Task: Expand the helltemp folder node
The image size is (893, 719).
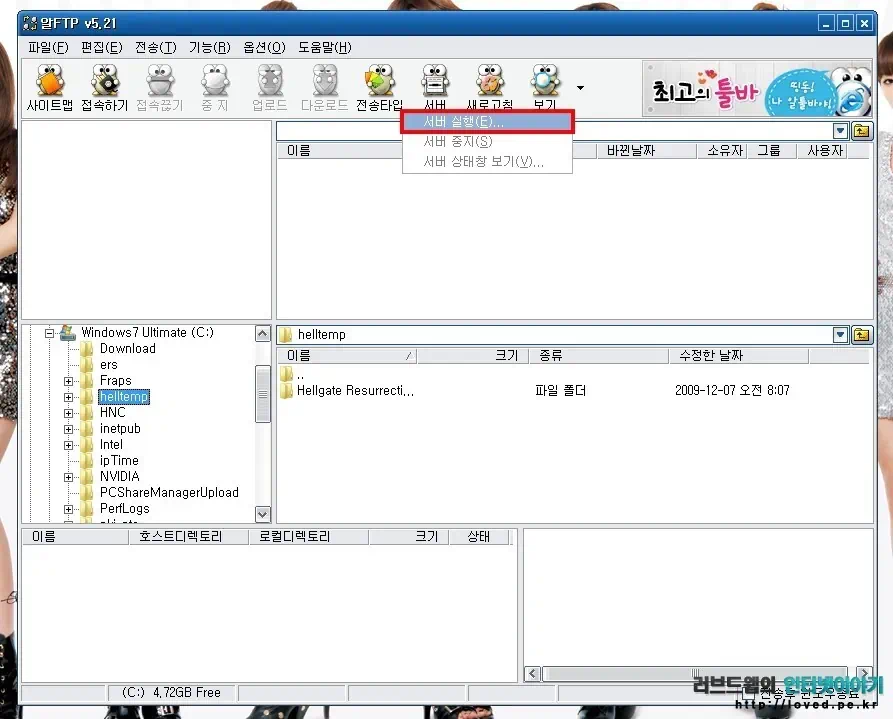Action: pos(68,397)
